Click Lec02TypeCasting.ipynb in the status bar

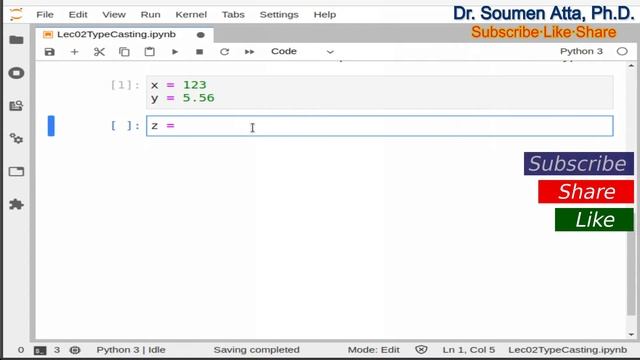(567, 350)
